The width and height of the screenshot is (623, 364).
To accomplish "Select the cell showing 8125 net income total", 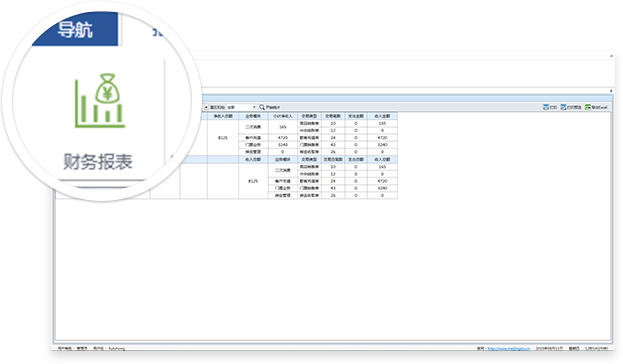I will [x=223, y=137].
